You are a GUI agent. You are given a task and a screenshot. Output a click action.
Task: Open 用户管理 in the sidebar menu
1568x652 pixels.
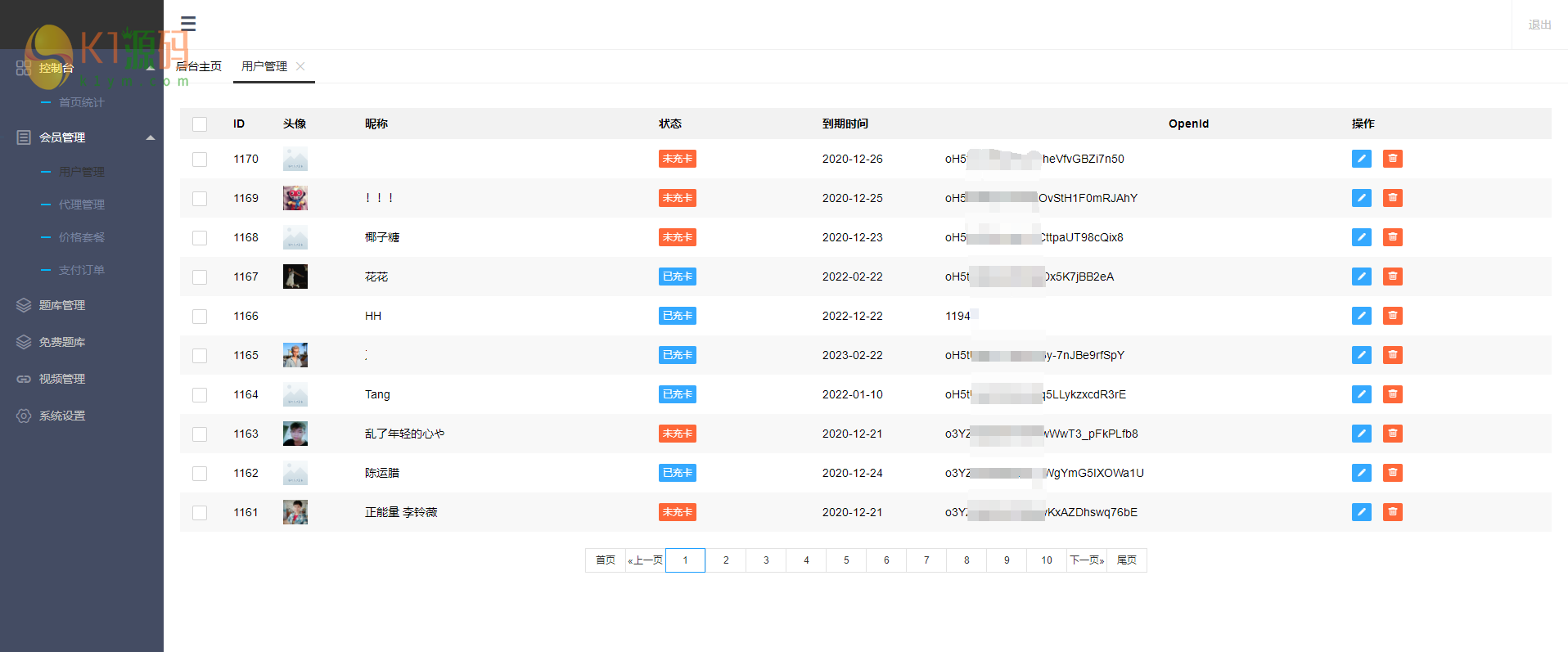coord(82,172)
